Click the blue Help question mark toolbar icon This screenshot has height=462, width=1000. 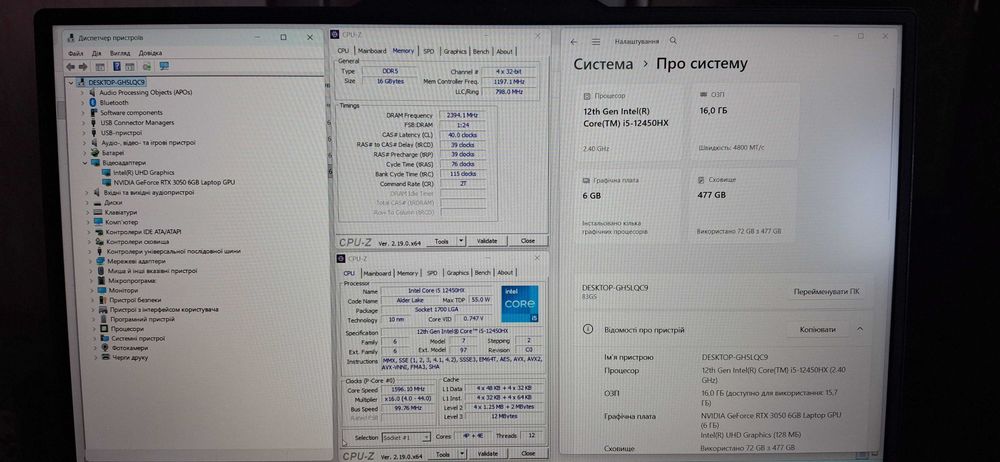(117, 66)
